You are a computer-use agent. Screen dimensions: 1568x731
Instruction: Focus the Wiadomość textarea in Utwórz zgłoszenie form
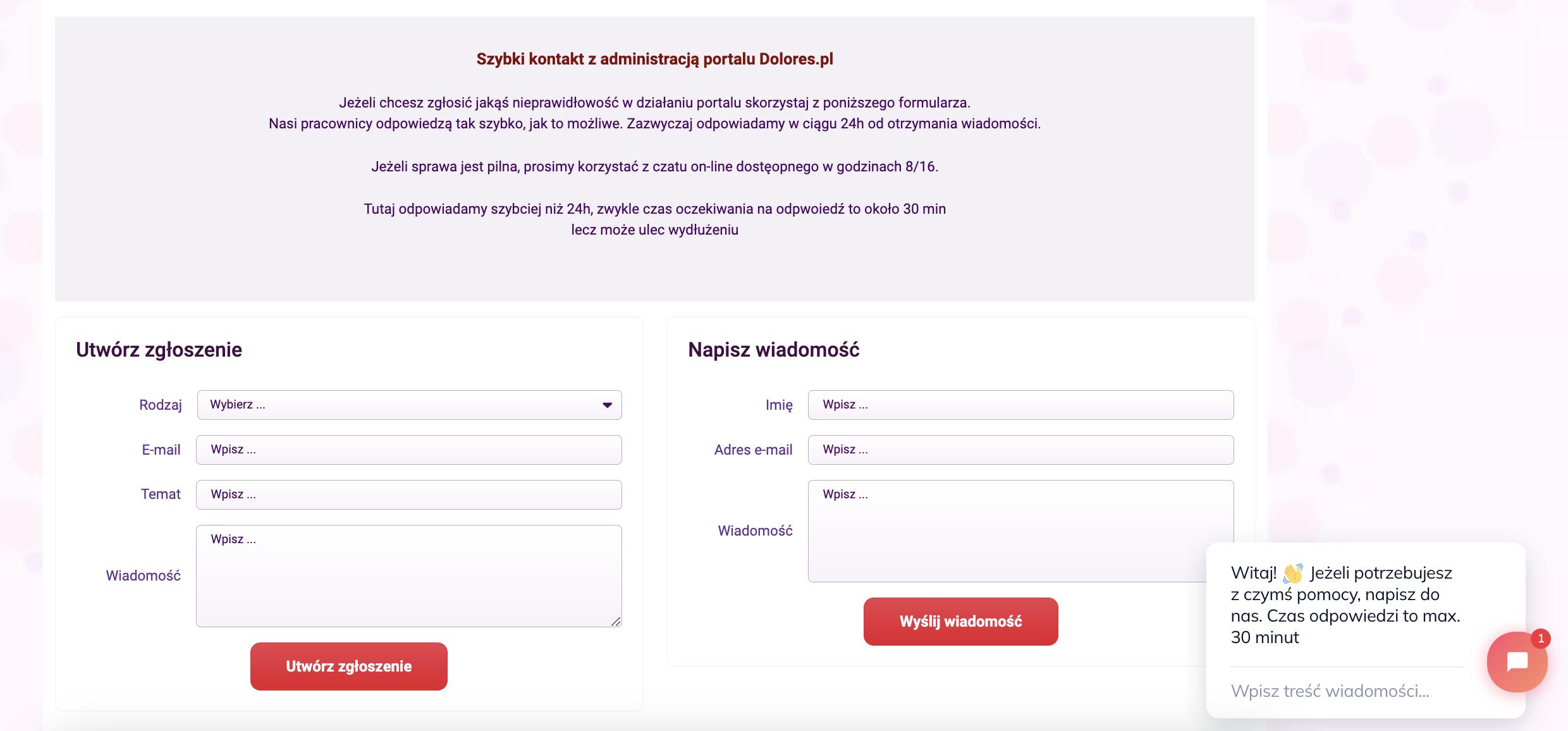coord(408,575)
